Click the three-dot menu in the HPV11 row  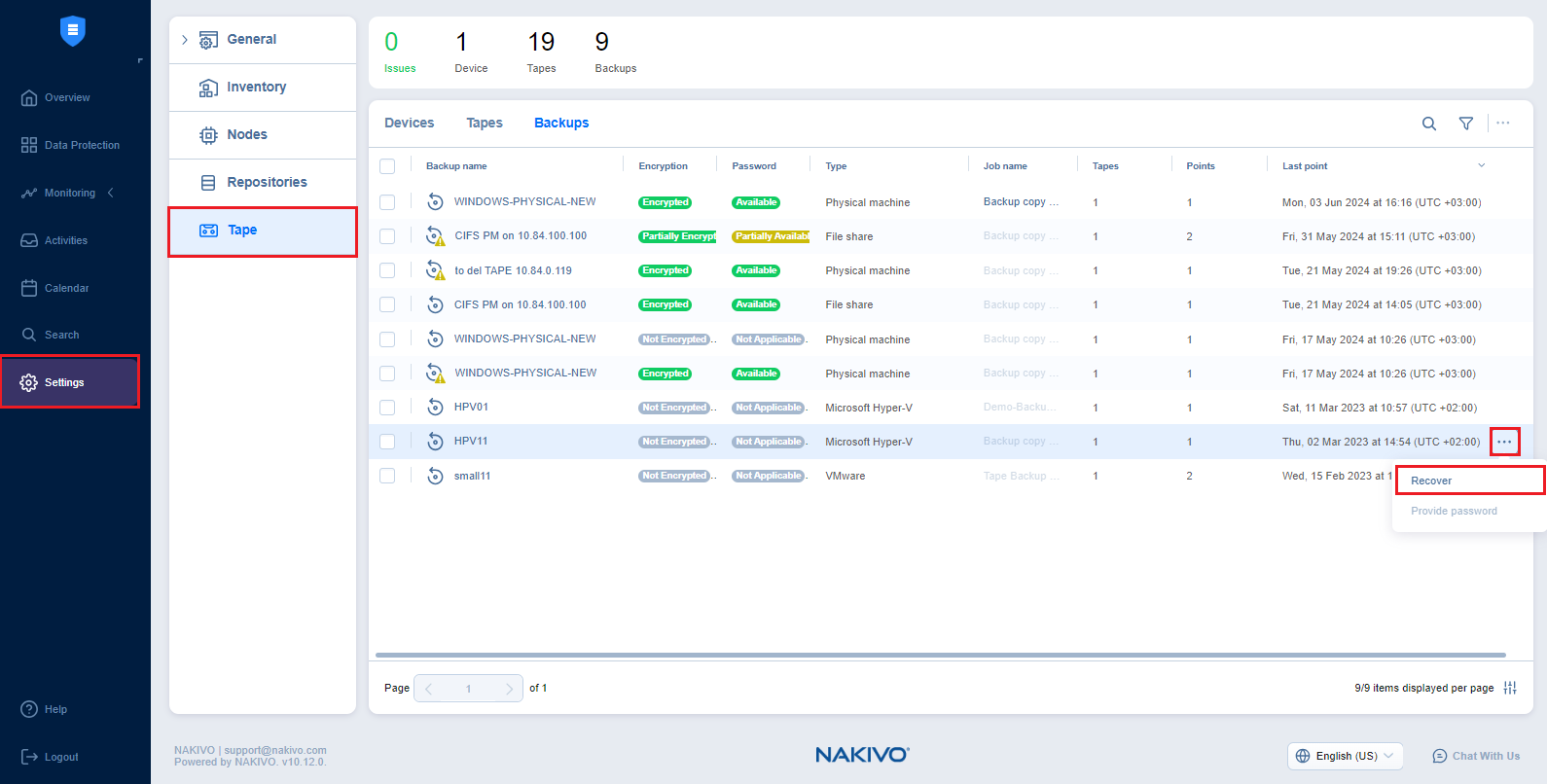coord(1504,442)
